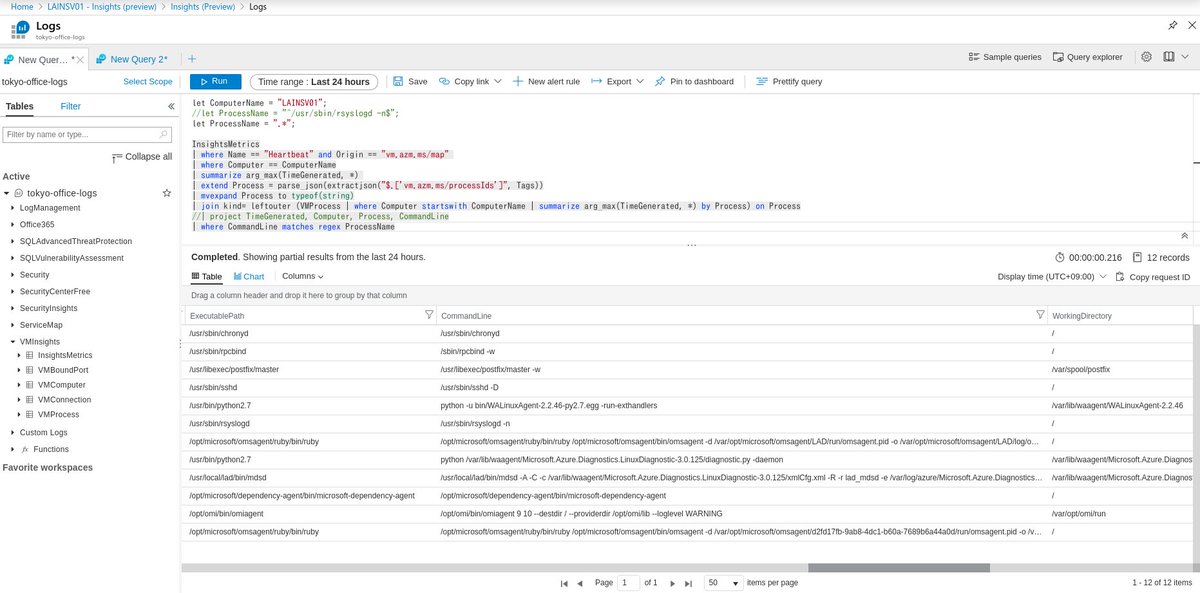This screenshot has width=1200, height=593.
Task: Switch to the Tables tab
Action: click(x=20, y=106)
